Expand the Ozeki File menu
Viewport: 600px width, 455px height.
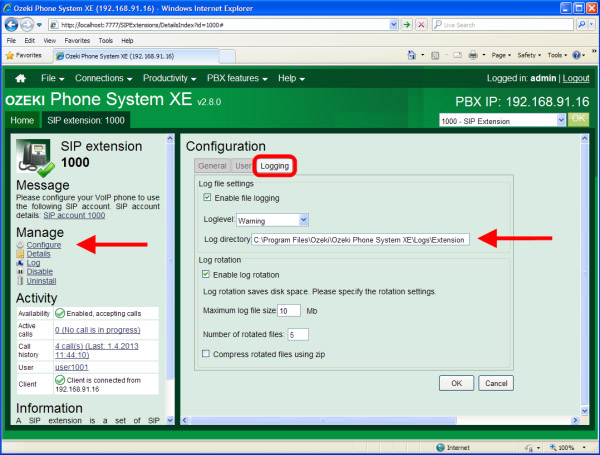(52, 78)
